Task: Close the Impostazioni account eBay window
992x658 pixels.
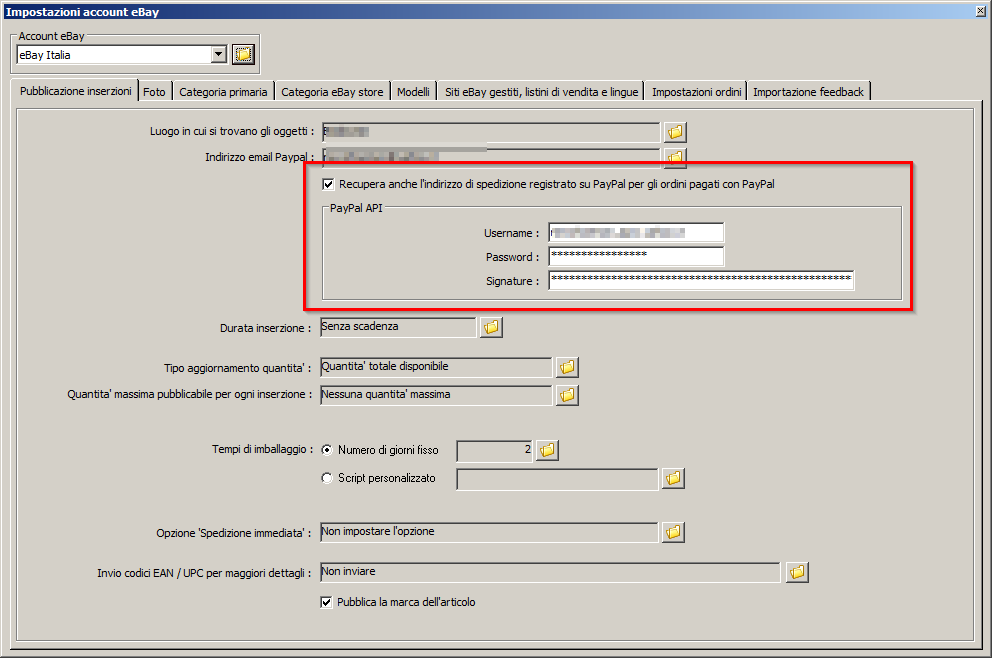Action: (x=981, y=11)
